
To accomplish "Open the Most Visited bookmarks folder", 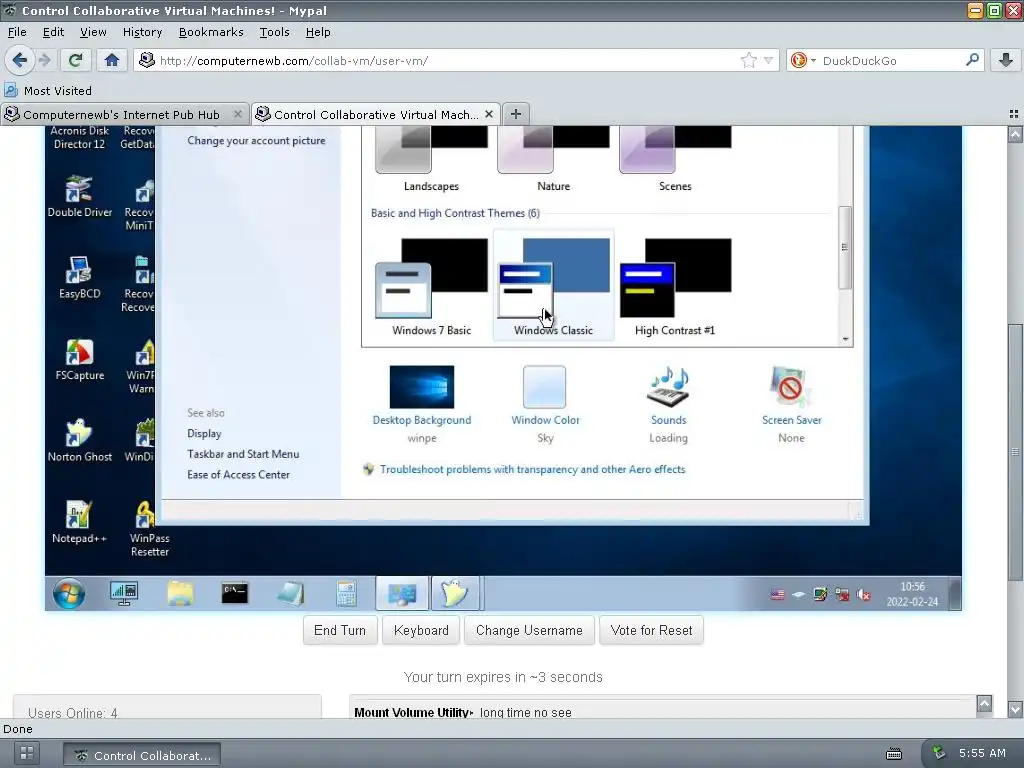I will click(x=48, y=91).
